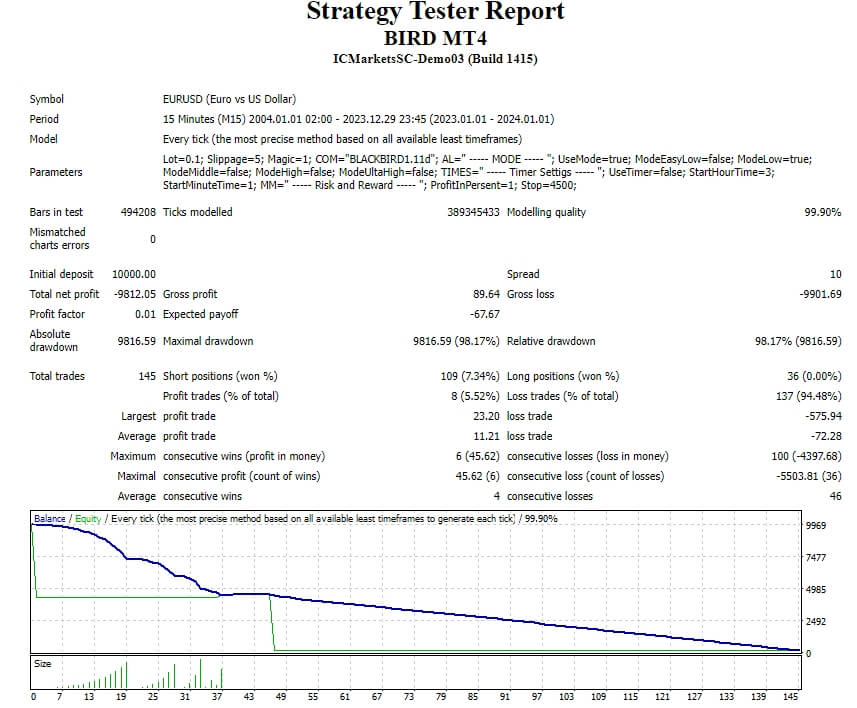Image resolution: width=857 pixels, height=708 pixels.
Task: Select the 9969 axis value on the chart
Action: 818,524
